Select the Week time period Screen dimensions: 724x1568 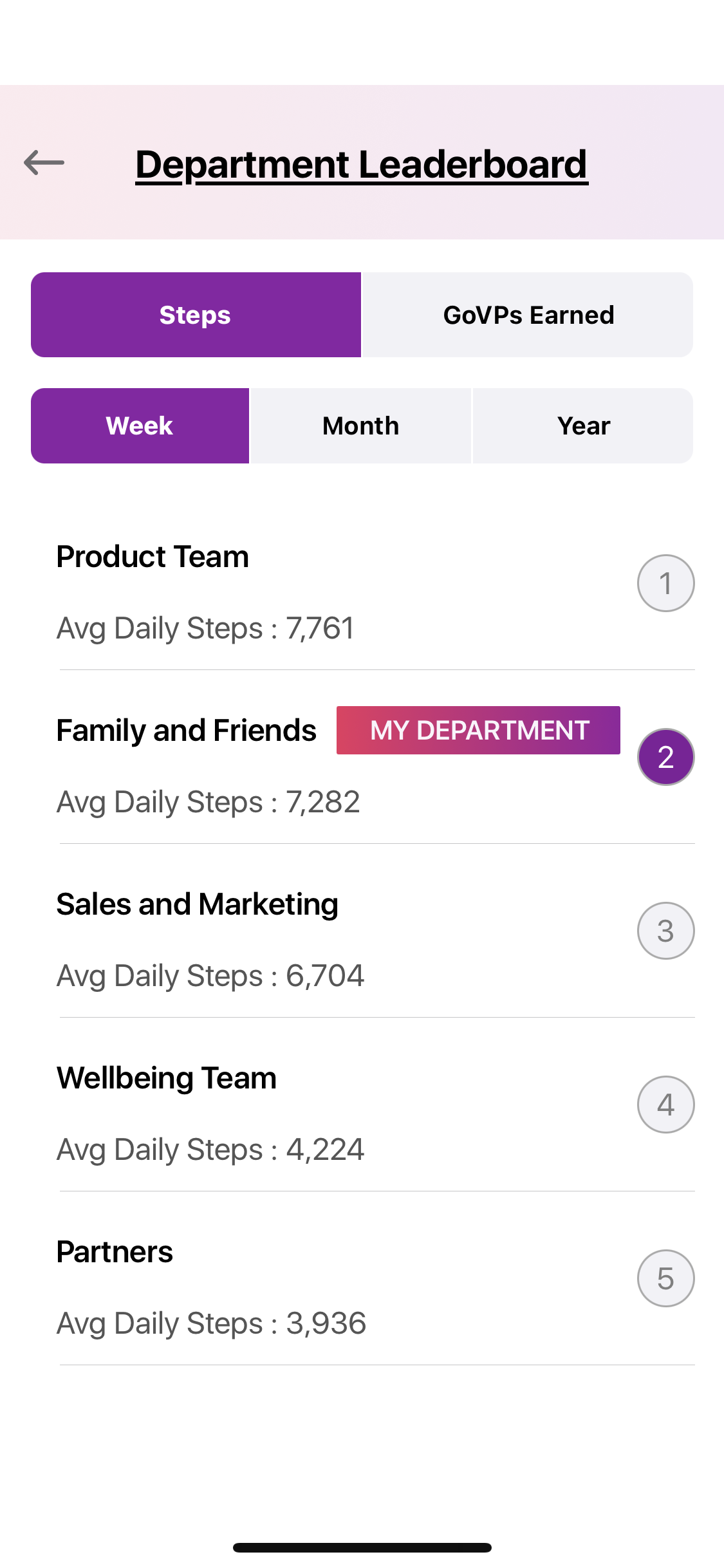coord(140,425)
